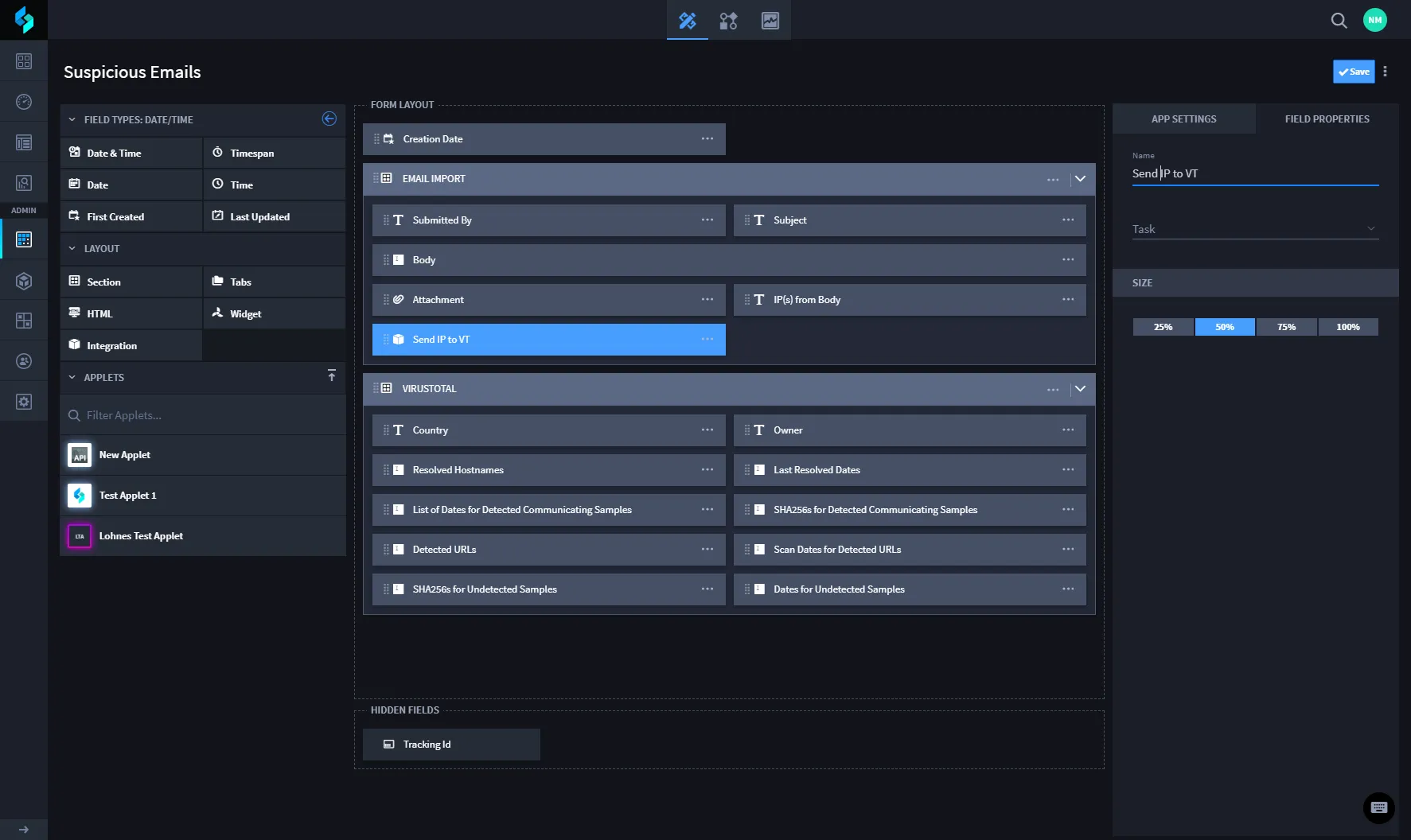Image resolution: width=1411 pixels, height=840 pixels.
Task: Open the global search magnifier icon
Action: tap(1339, 21)
